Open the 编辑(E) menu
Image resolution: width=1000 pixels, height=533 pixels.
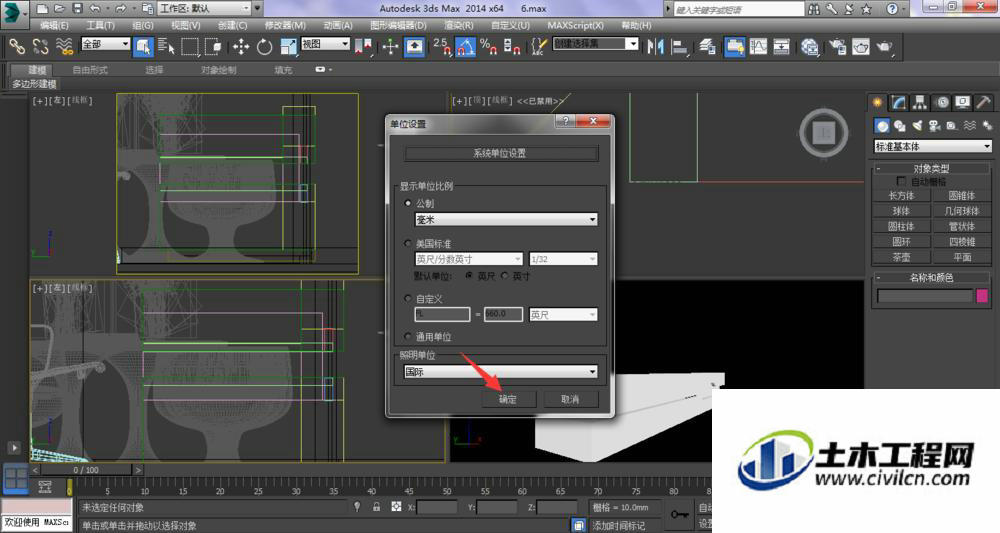54,26
